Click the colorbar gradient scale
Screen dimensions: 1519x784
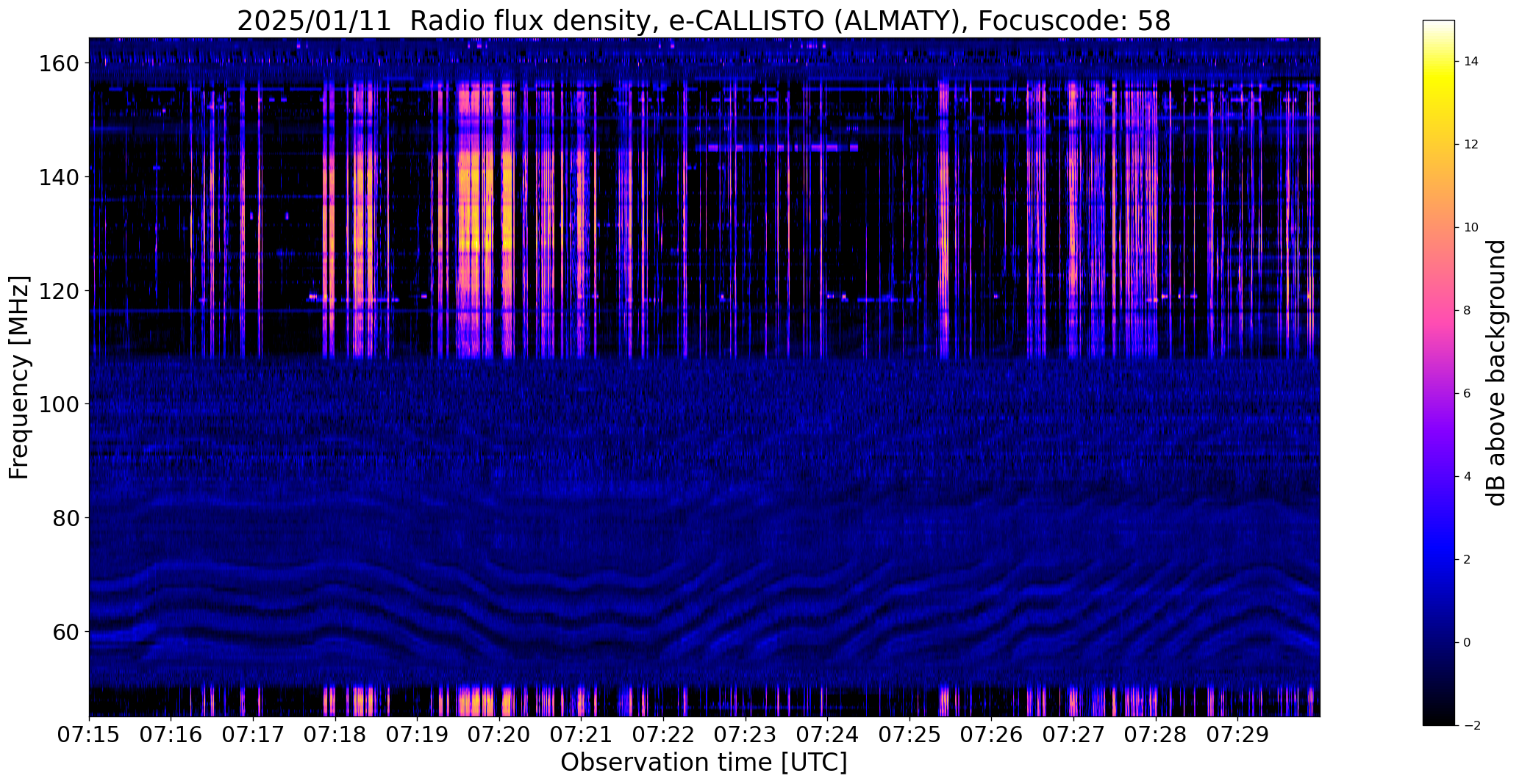pos(1439,373)
